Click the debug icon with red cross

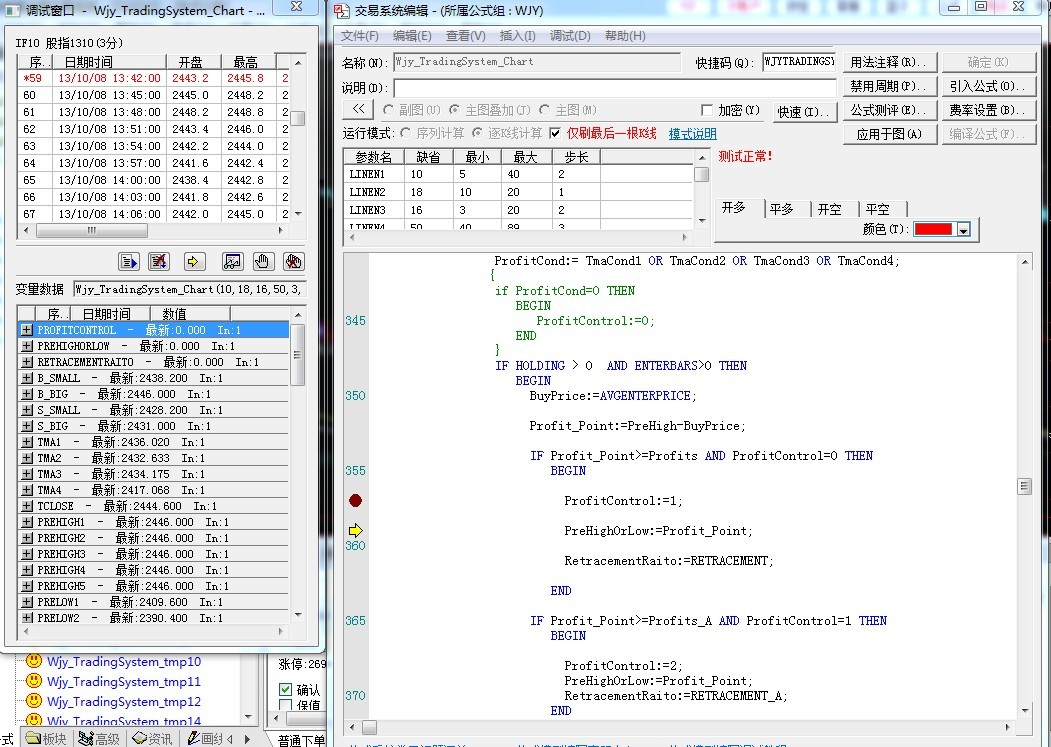tap(158, 261)
